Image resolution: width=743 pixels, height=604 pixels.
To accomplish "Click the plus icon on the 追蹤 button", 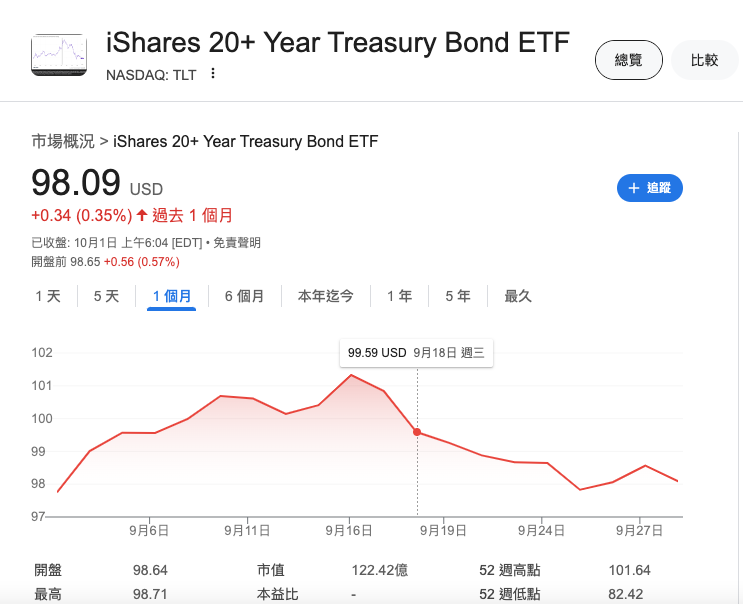I will (634, 188).
